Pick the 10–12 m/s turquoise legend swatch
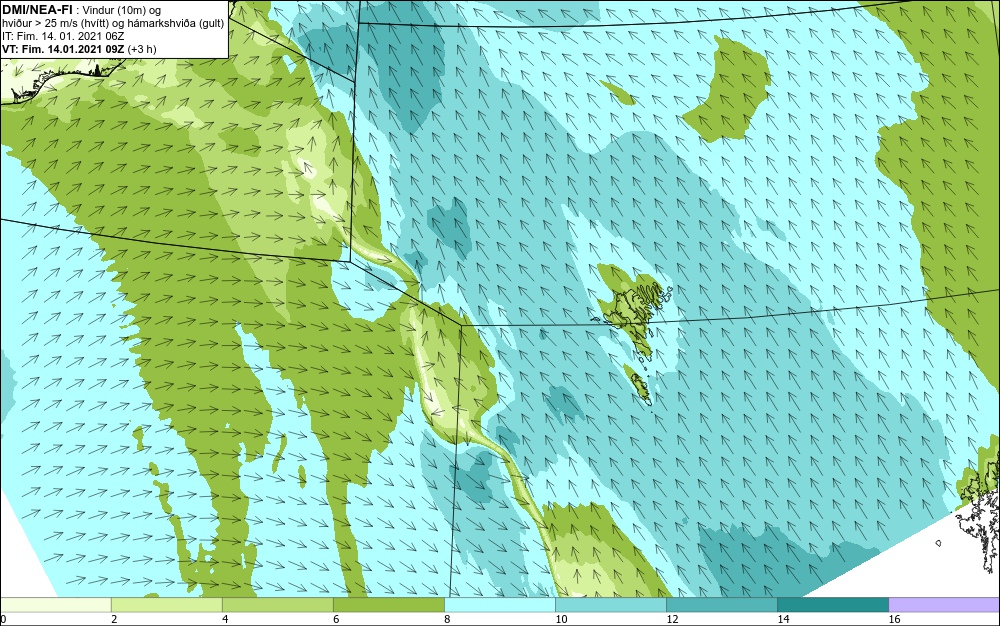Image resolution: width=1000 pixels, height=626 pixels. tap(610, 604)
